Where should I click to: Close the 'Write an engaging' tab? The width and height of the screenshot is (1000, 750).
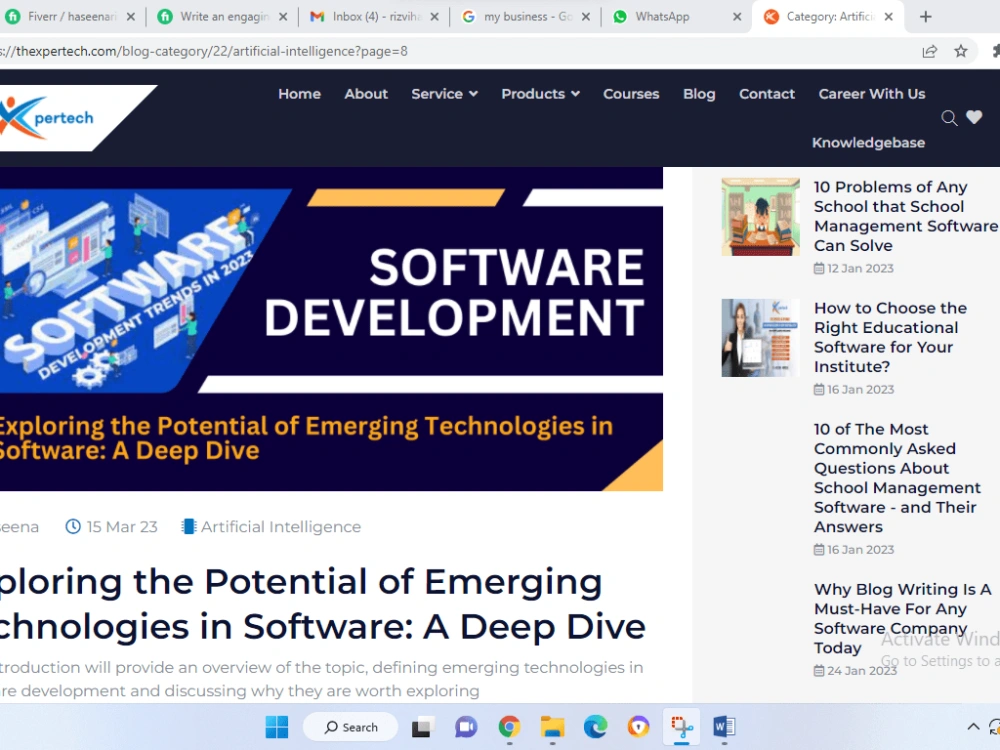[x=283, y=17]
